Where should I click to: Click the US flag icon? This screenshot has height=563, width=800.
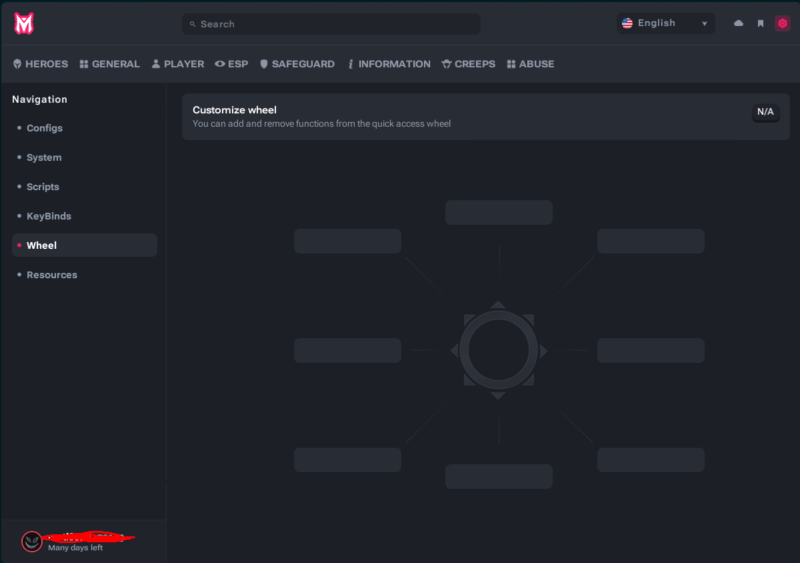[x=627, y=23]
